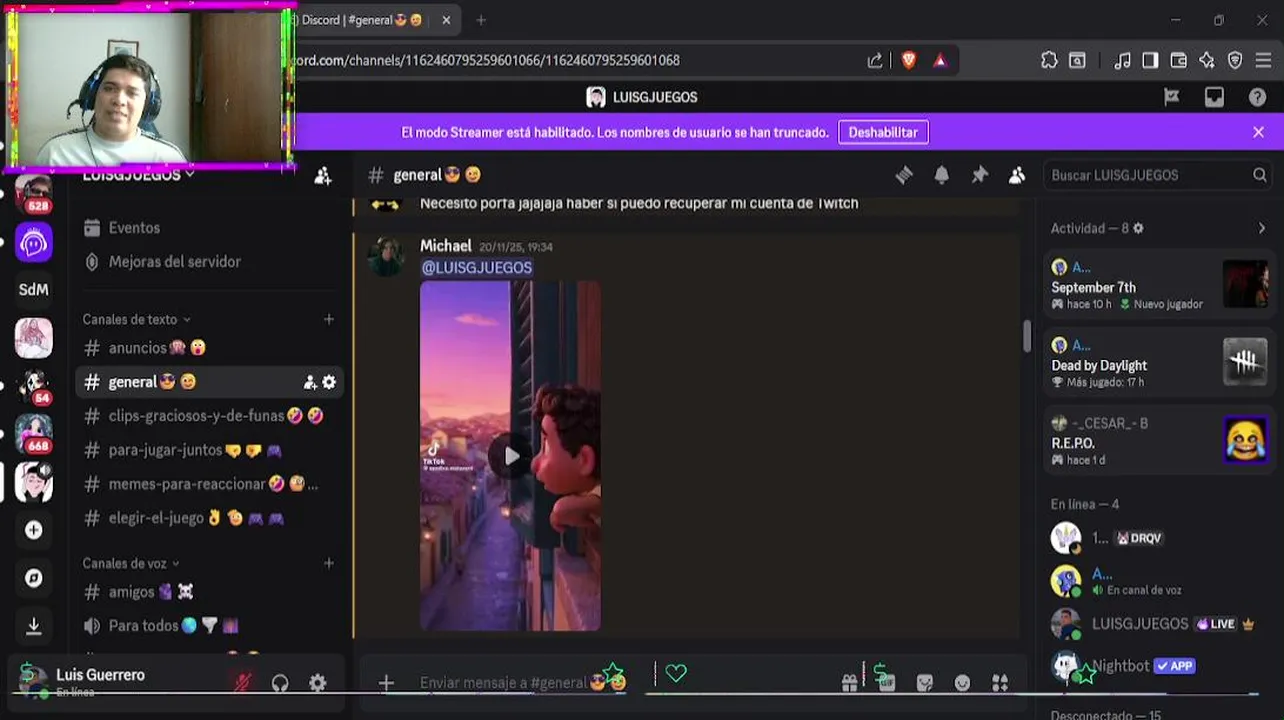
Task: Show pinned messages pin icon
Action: pos(979,175)
